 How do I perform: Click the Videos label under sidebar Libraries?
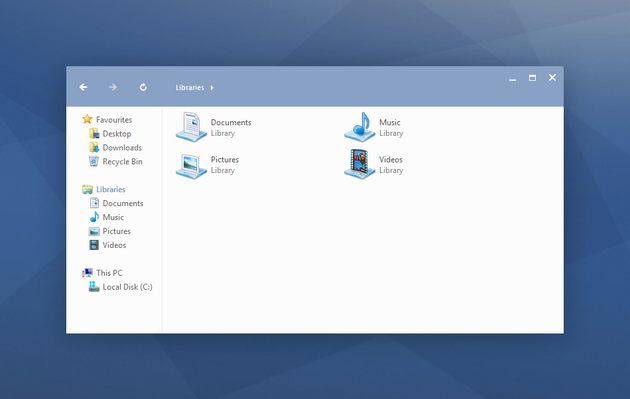[114, 245]
